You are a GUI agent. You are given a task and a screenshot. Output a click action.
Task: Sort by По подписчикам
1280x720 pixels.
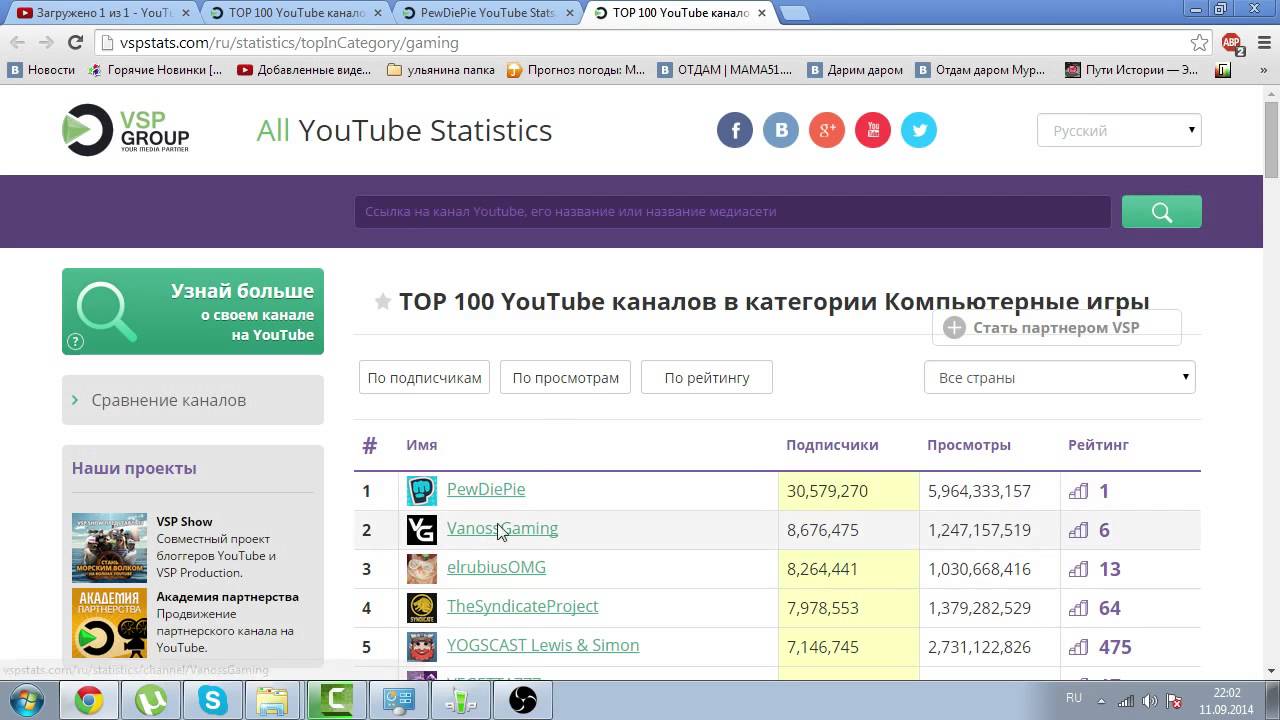(424, 378)
